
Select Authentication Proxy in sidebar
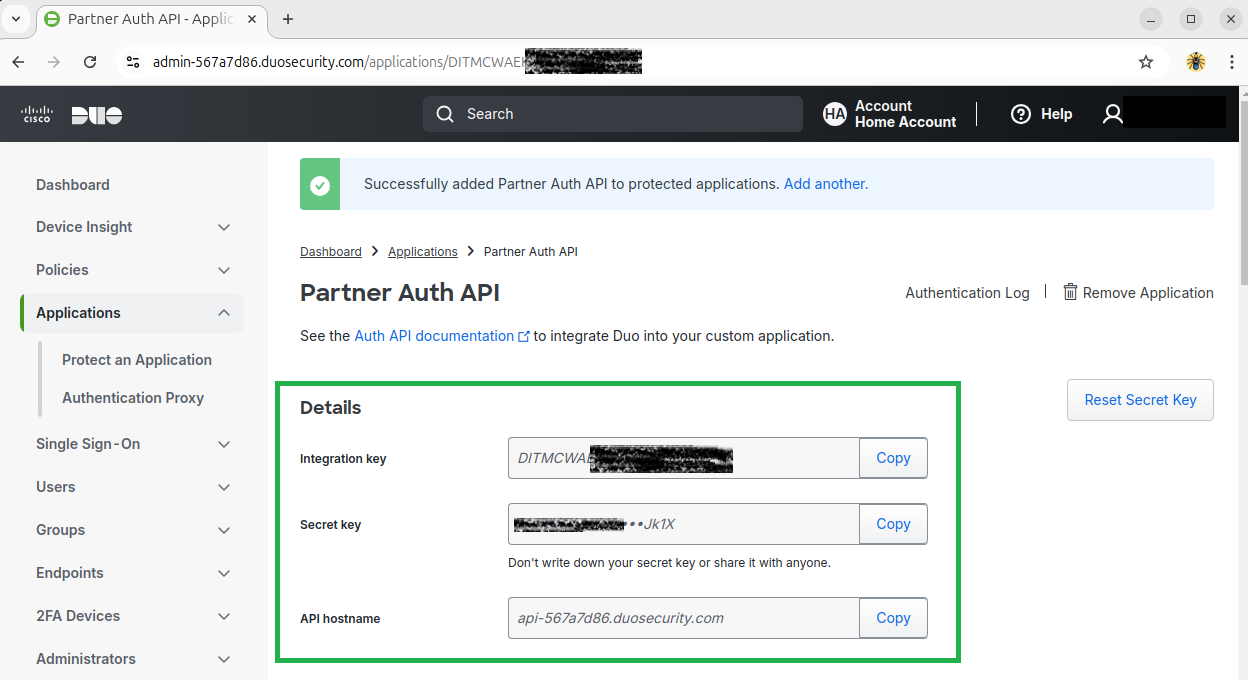click(133, 398)
